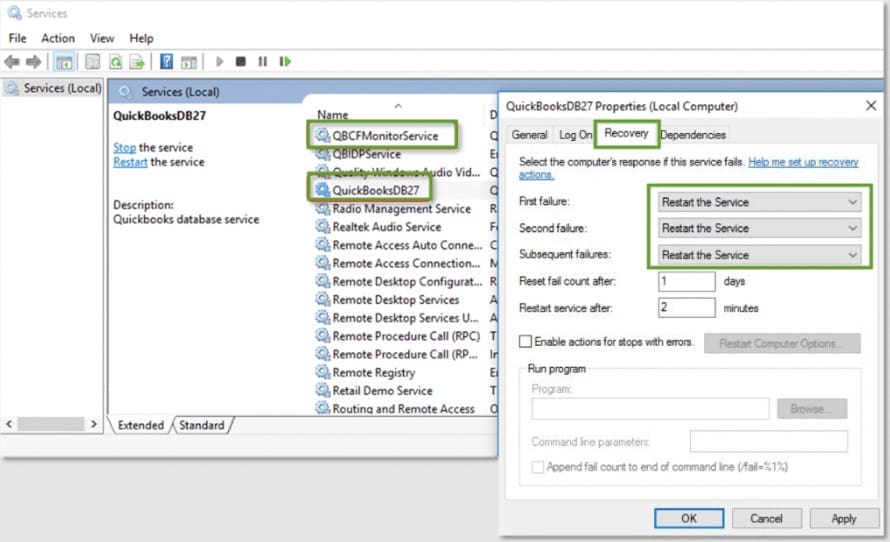Click the OK button
This screenshot has width=890, height=542.
click(x=689, y=518)
